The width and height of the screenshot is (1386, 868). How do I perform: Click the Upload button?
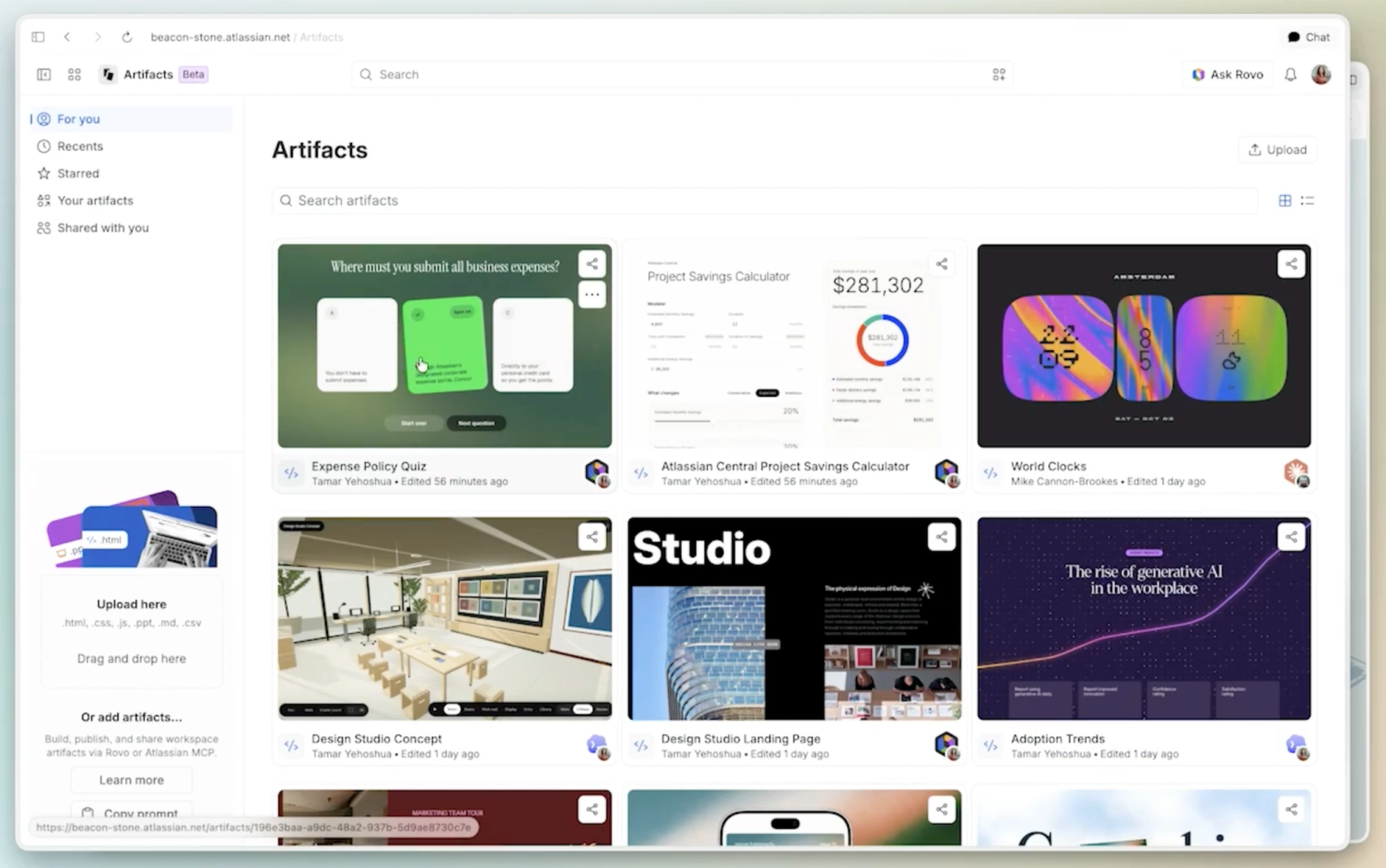pyautogui.click(x=1277, y=150)
